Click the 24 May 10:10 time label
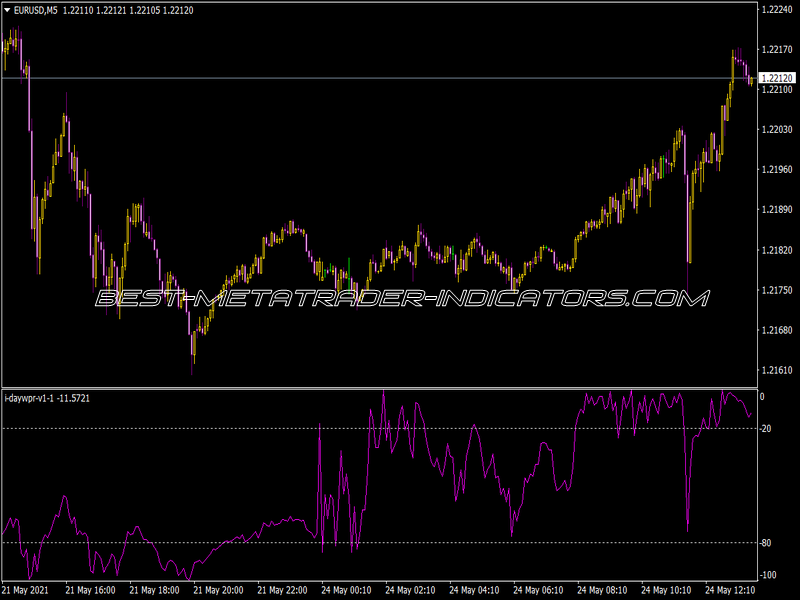This screenshot has width=800, height=600. pyautogui.click(x=666, y=590)
